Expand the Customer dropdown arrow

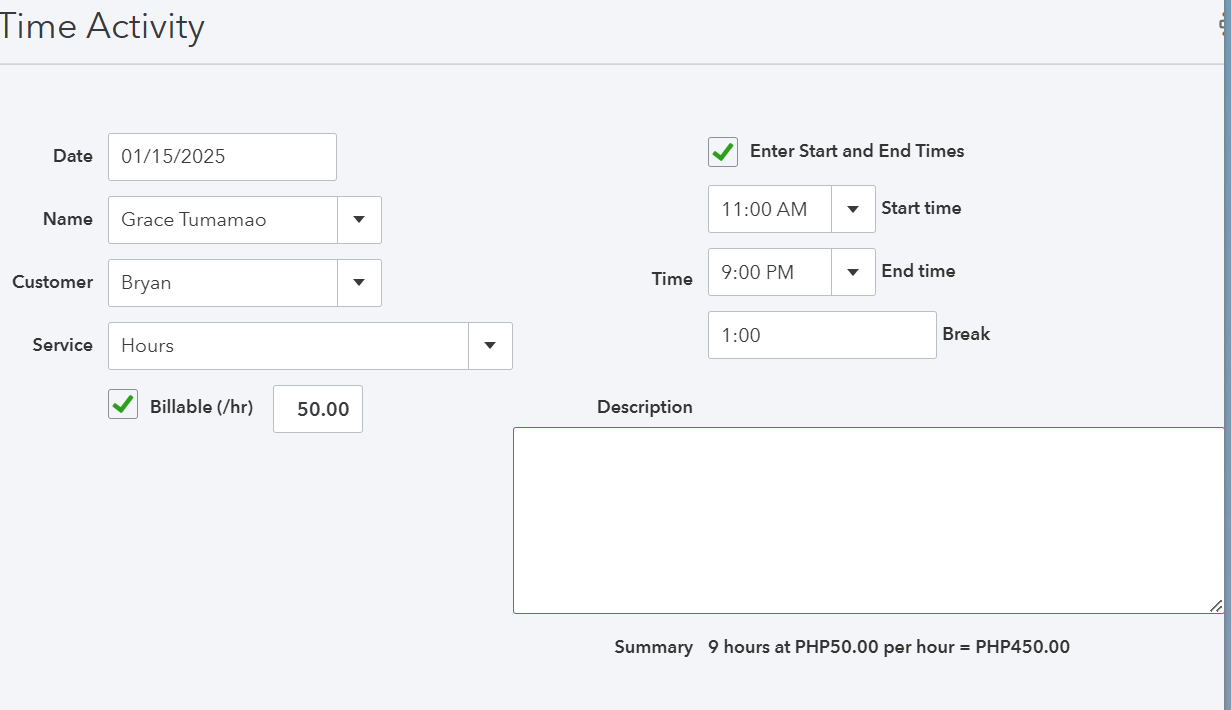(x=359, y=283)
